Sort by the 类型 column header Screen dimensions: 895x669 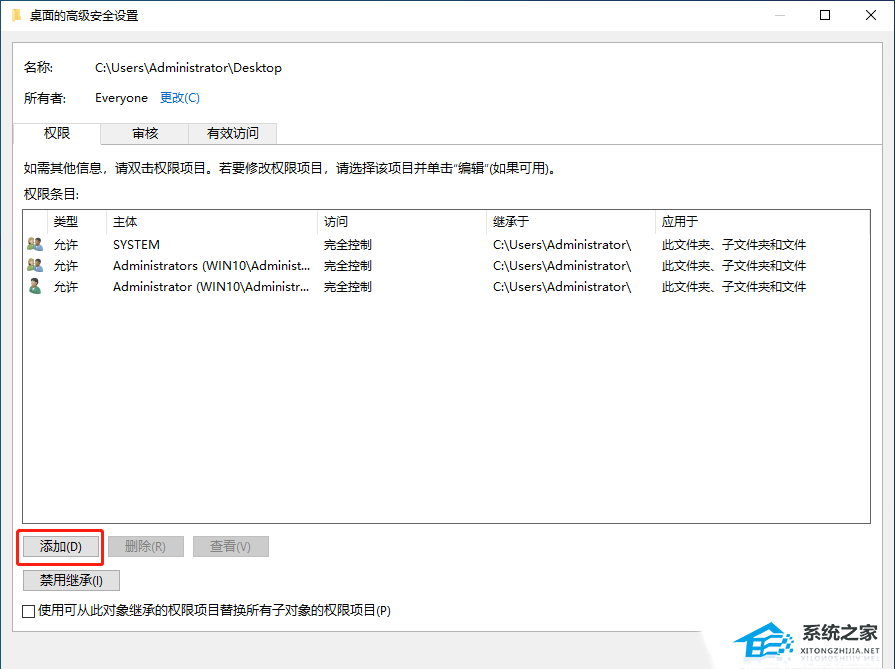(77, 221)
